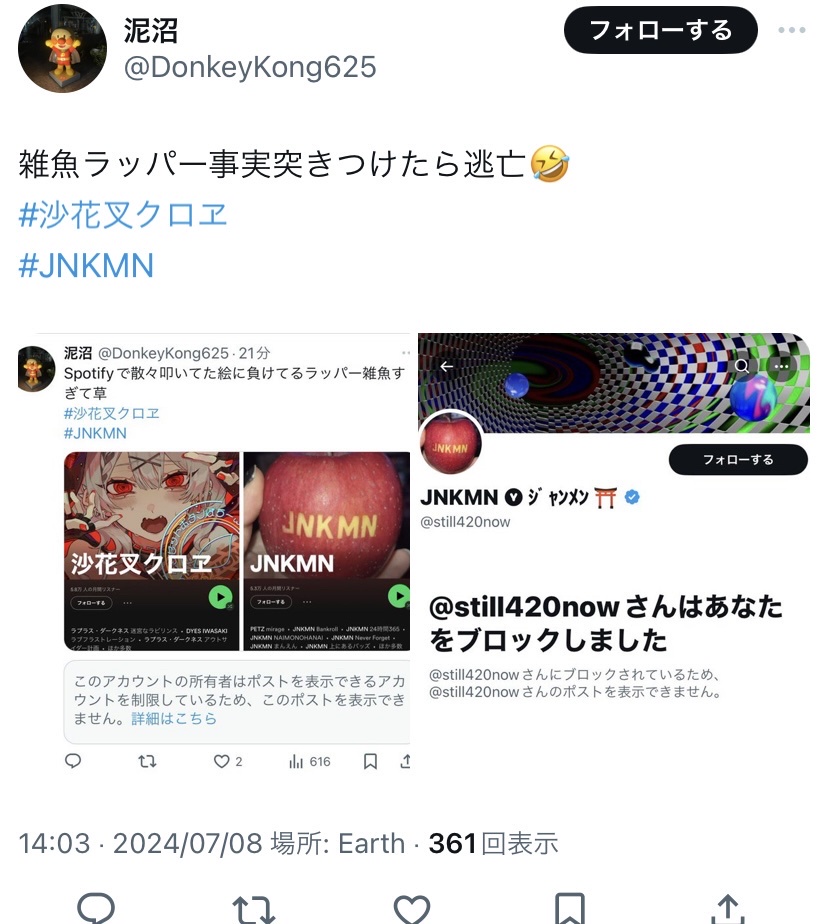Image resolution: width=828 pixels, height=924 pixels.
Task: Tap the フォローする button on the JNKMN profile
Action: coord(738,460)
